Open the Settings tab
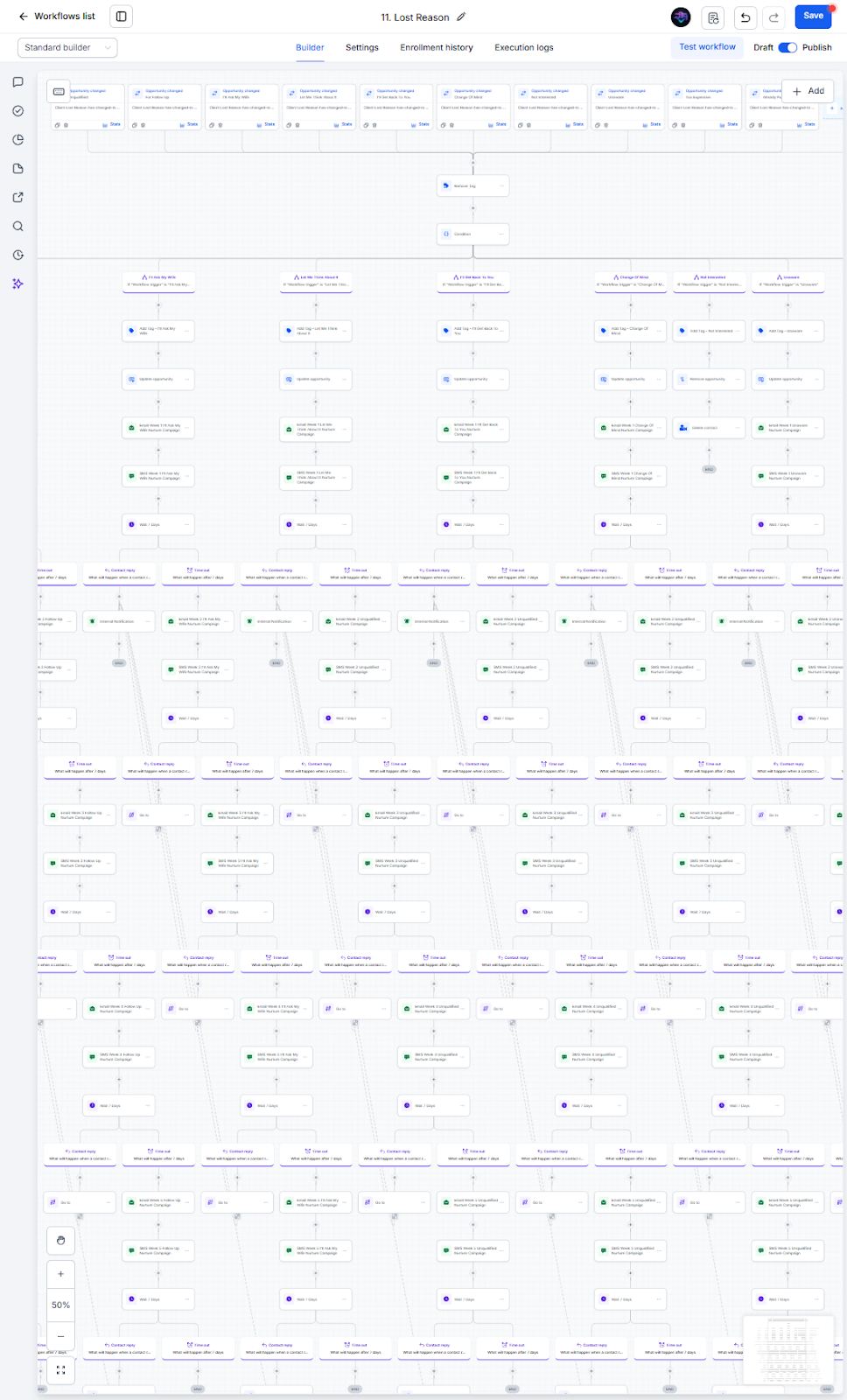The image size is (847, 1400). 362,48
